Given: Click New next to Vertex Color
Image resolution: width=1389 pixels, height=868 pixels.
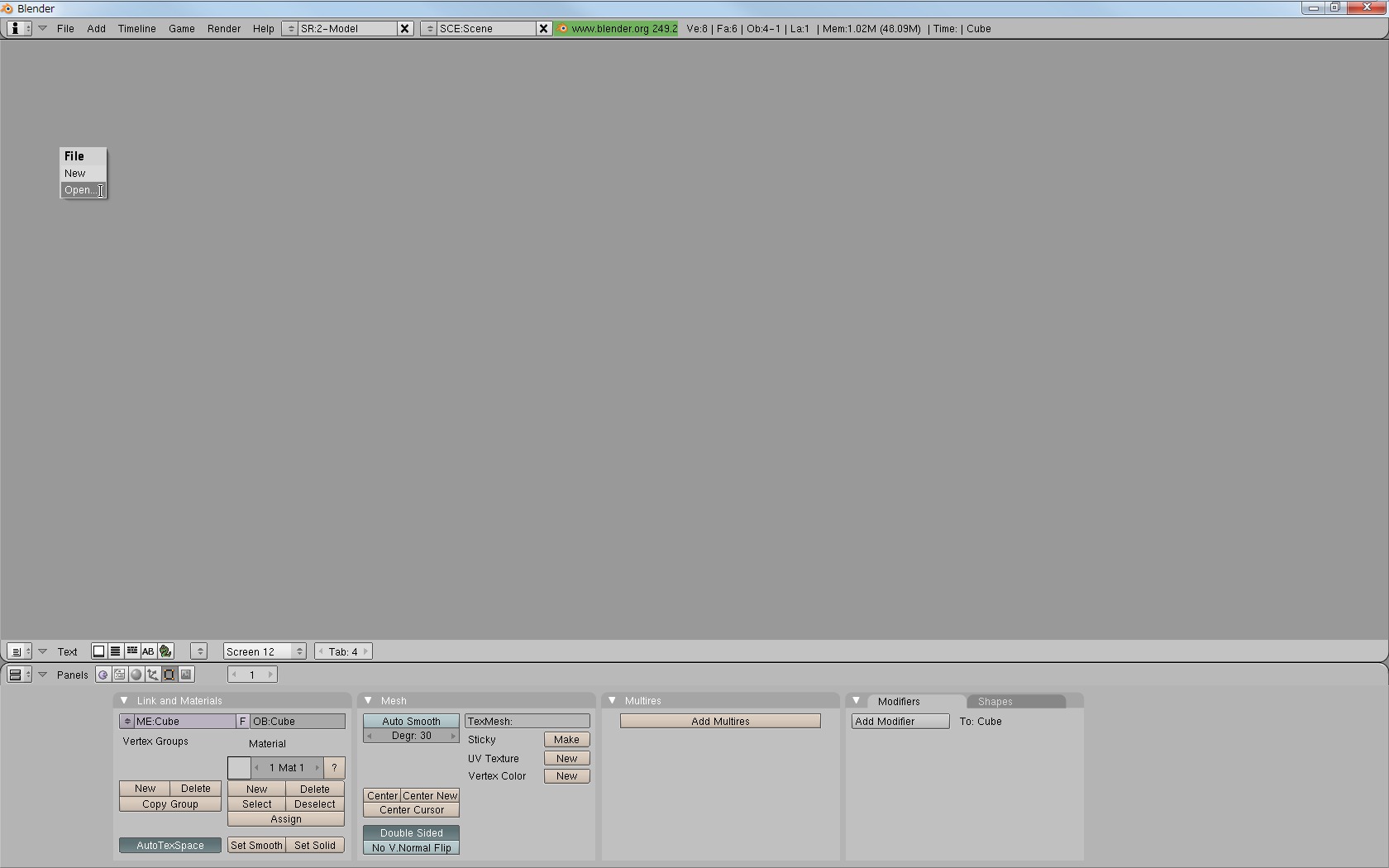Looking at the screenshot, I should pos(566,776).
